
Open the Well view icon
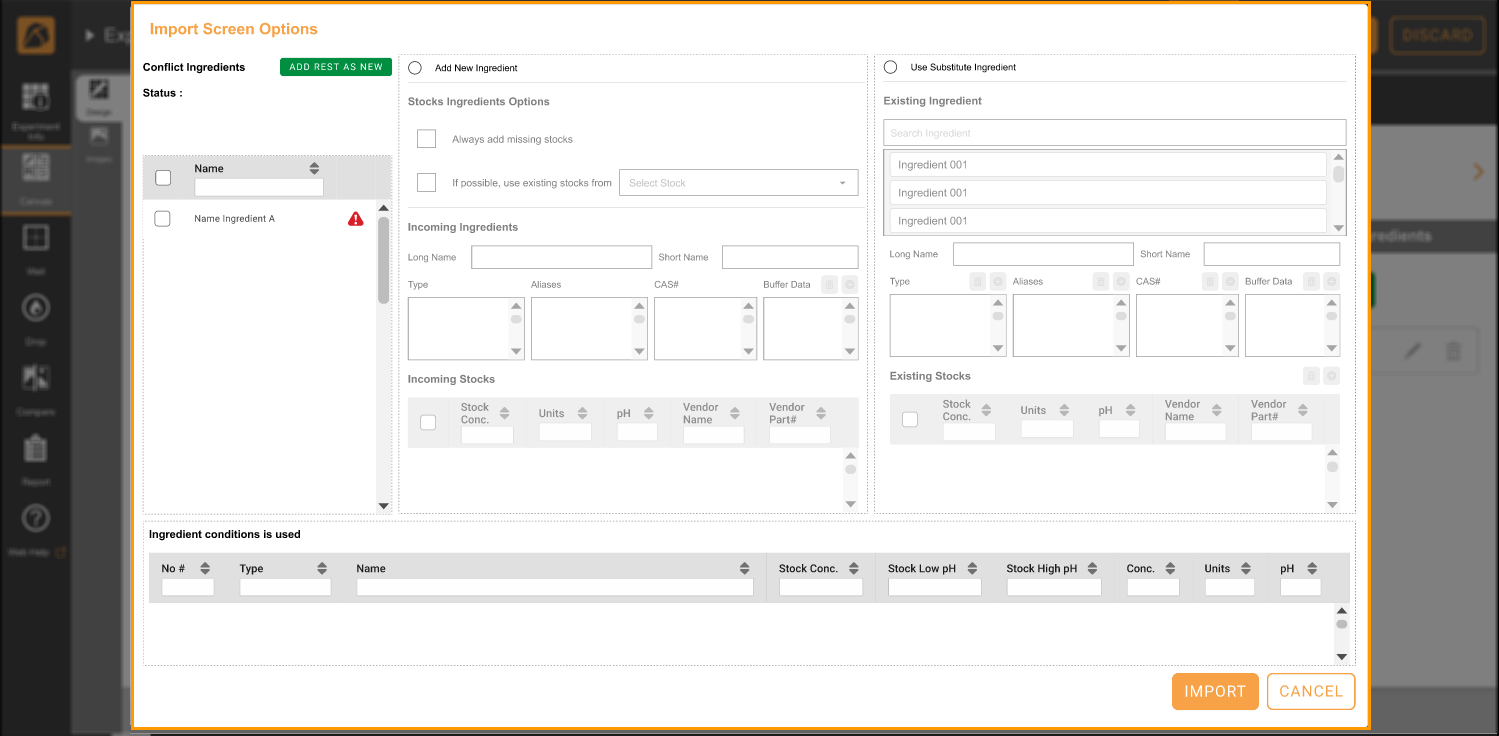point(36,237)
